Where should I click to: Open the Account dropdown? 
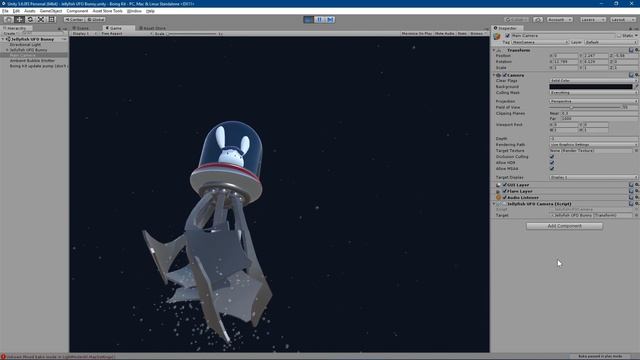tap(559, 19)
